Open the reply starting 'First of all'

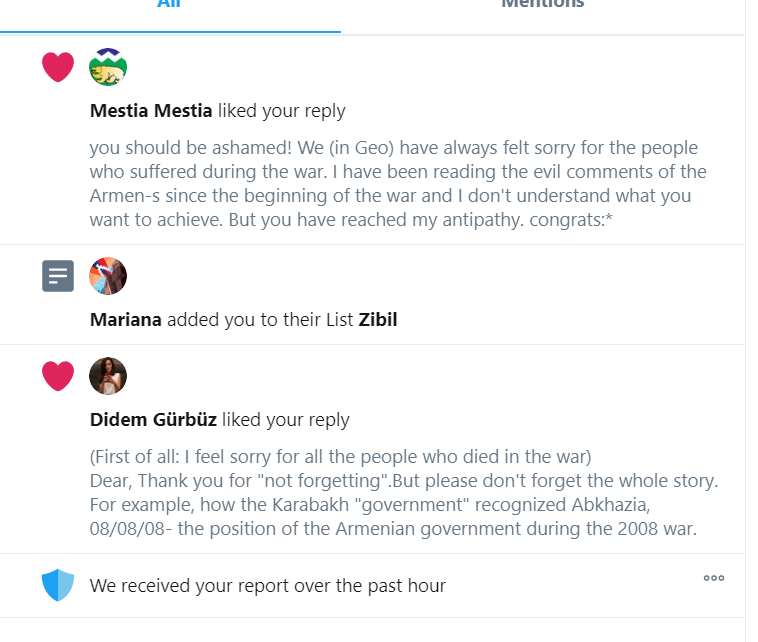point(404,493)
